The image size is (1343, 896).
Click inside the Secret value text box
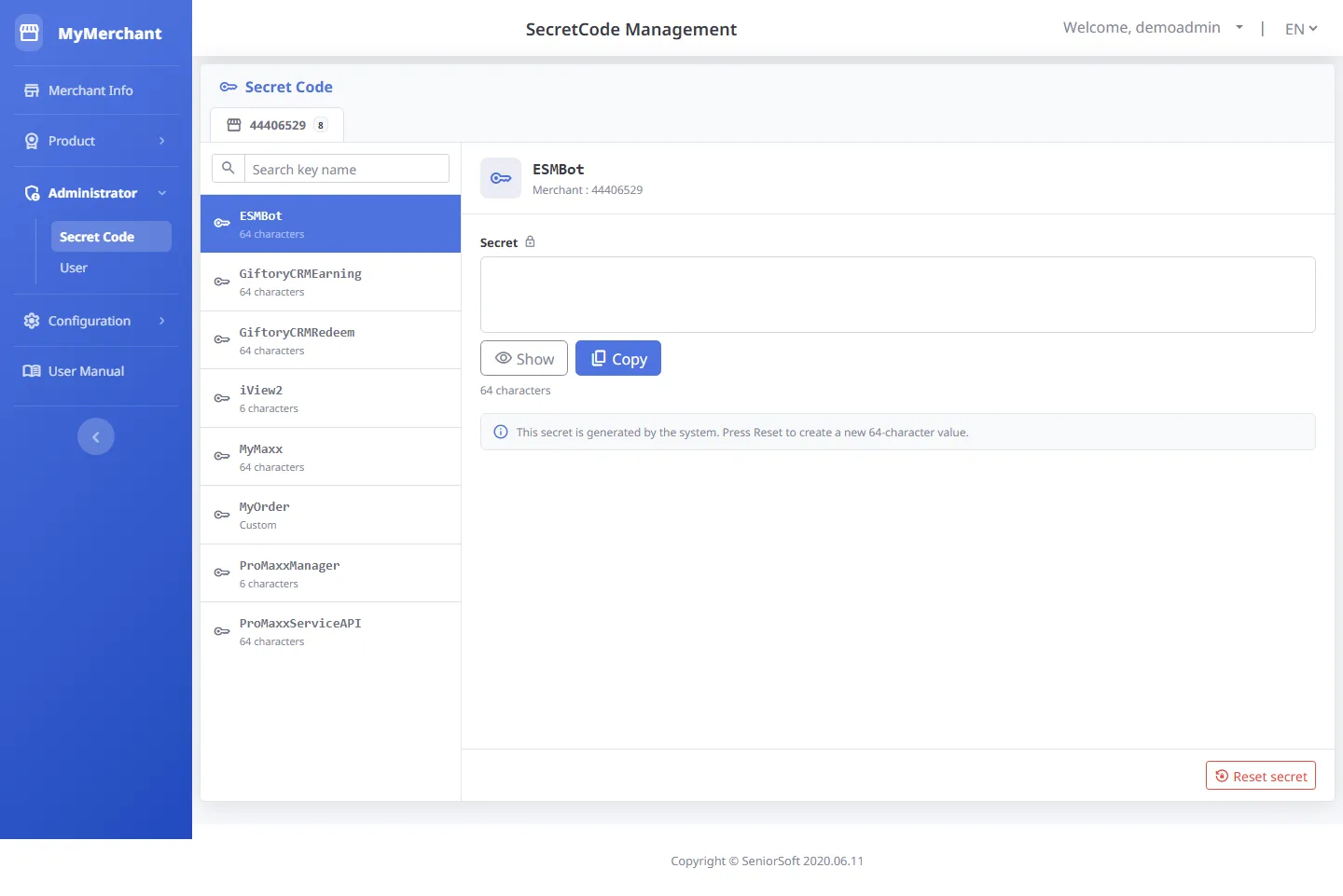click(x=897, y=295)
